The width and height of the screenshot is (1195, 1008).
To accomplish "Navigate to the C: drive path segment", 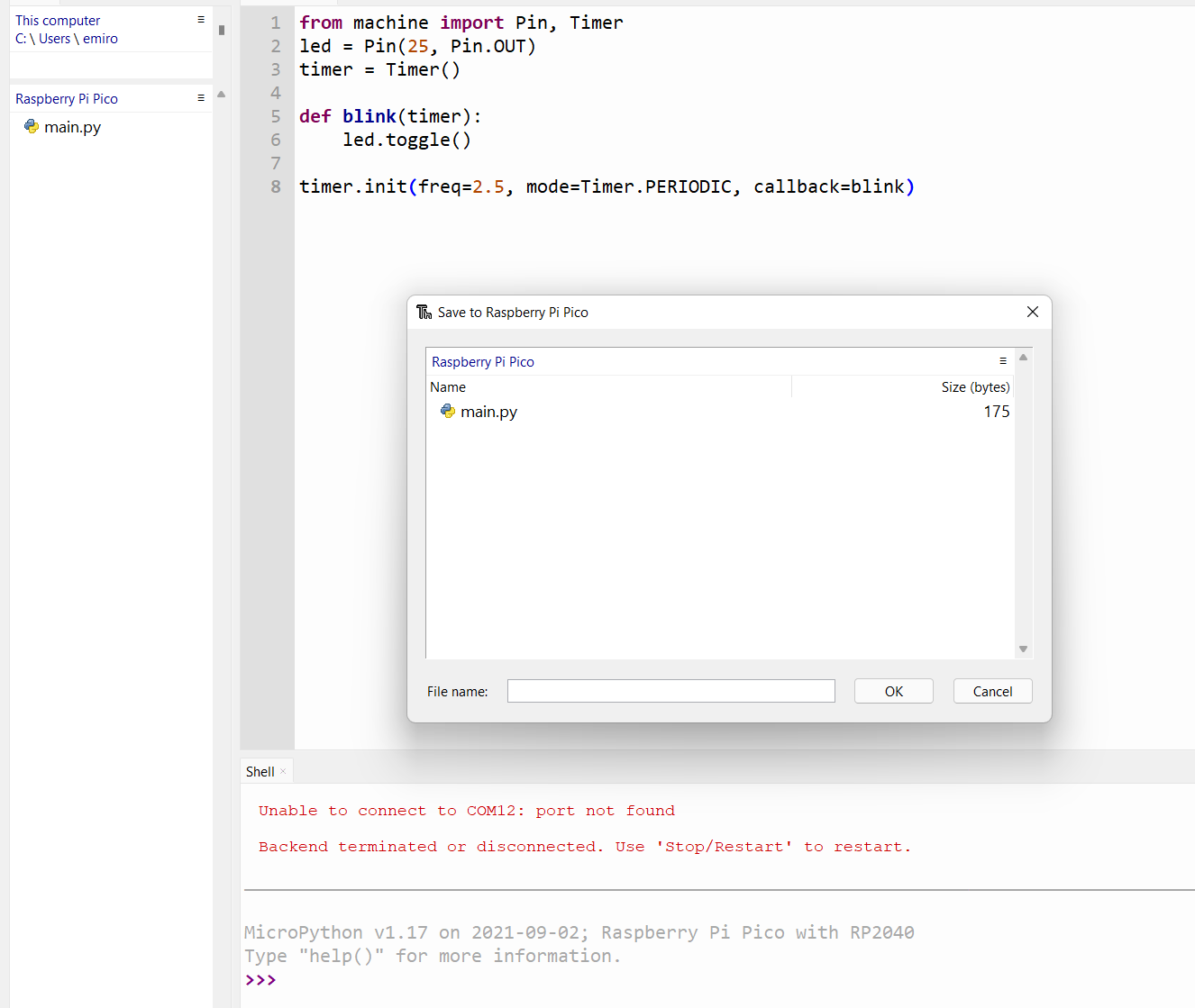I will pyautogui.click(x=21, y=39).
